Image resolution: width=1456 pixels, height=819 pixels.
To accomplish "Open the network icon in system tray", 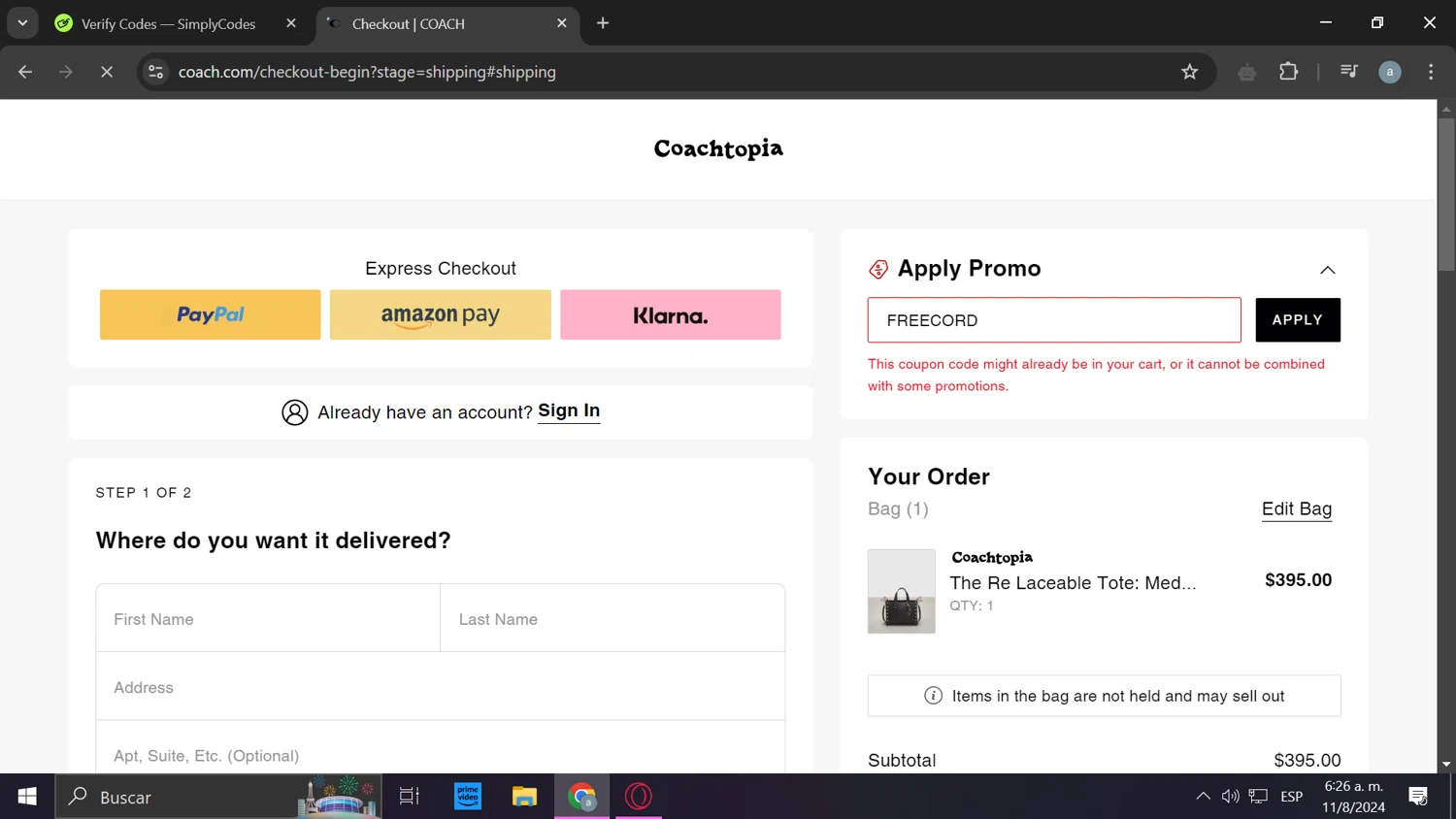I will 1259,797.
